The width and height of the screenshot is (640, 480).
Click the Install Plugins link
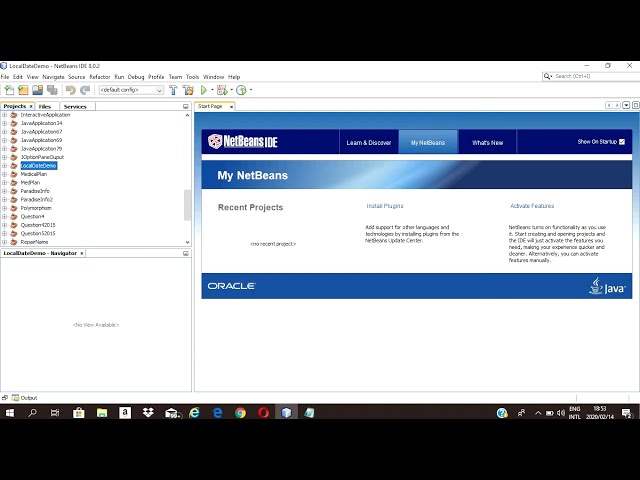(x=385, y=206)
